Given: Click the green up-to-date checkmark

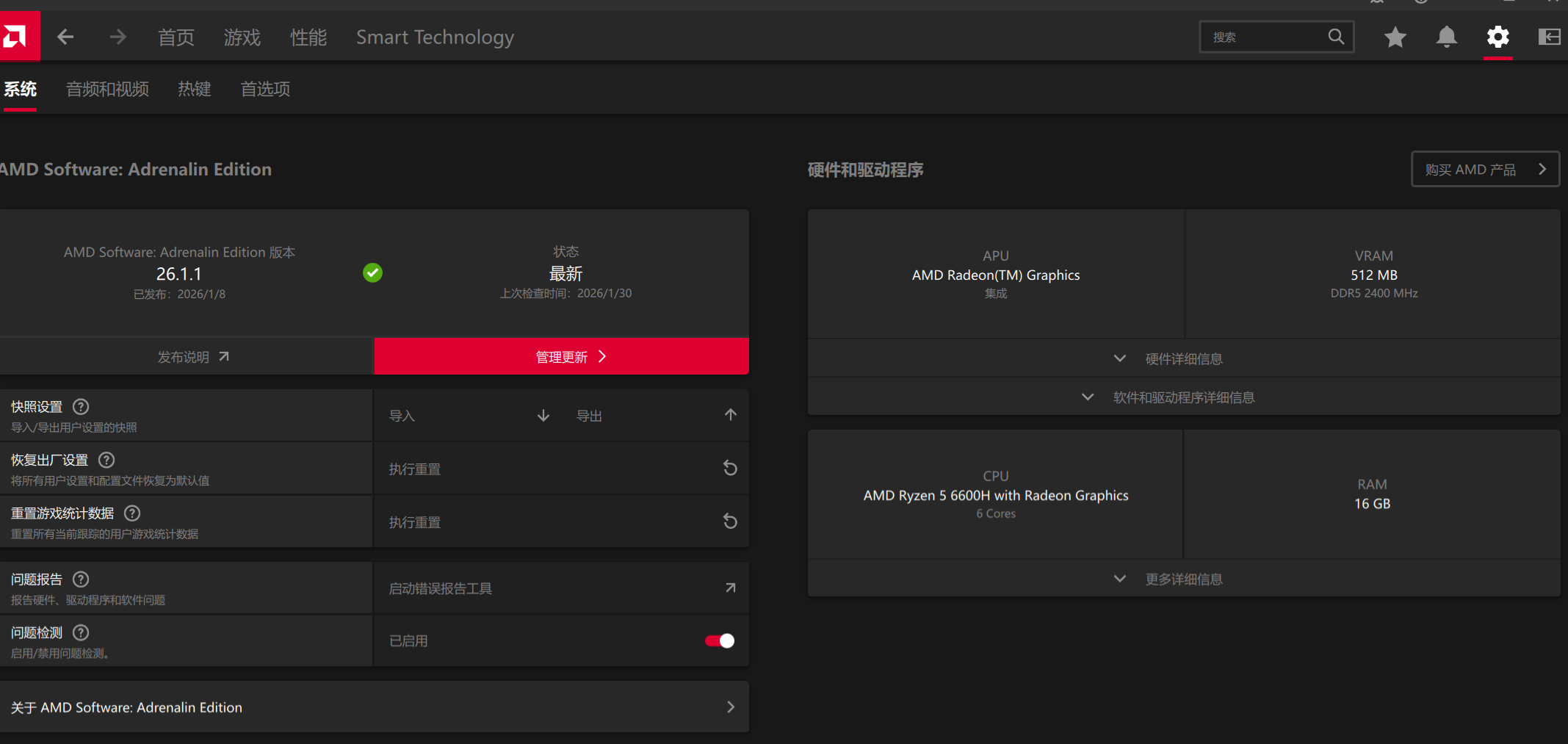Looking at the screenshot, I should coord(372,273).
